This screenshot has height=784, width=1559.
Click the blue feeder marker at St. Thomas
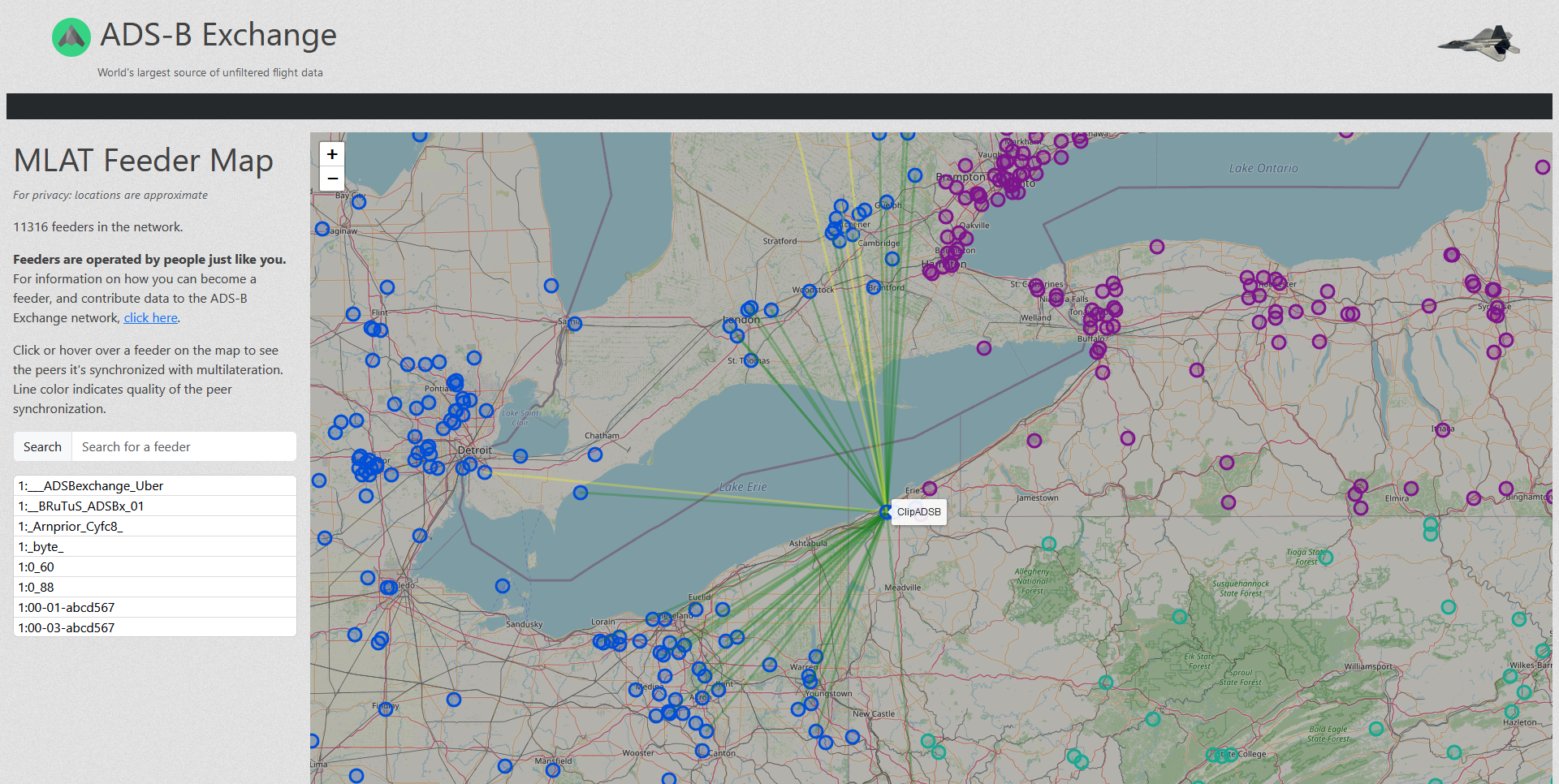tap(751, 360)
